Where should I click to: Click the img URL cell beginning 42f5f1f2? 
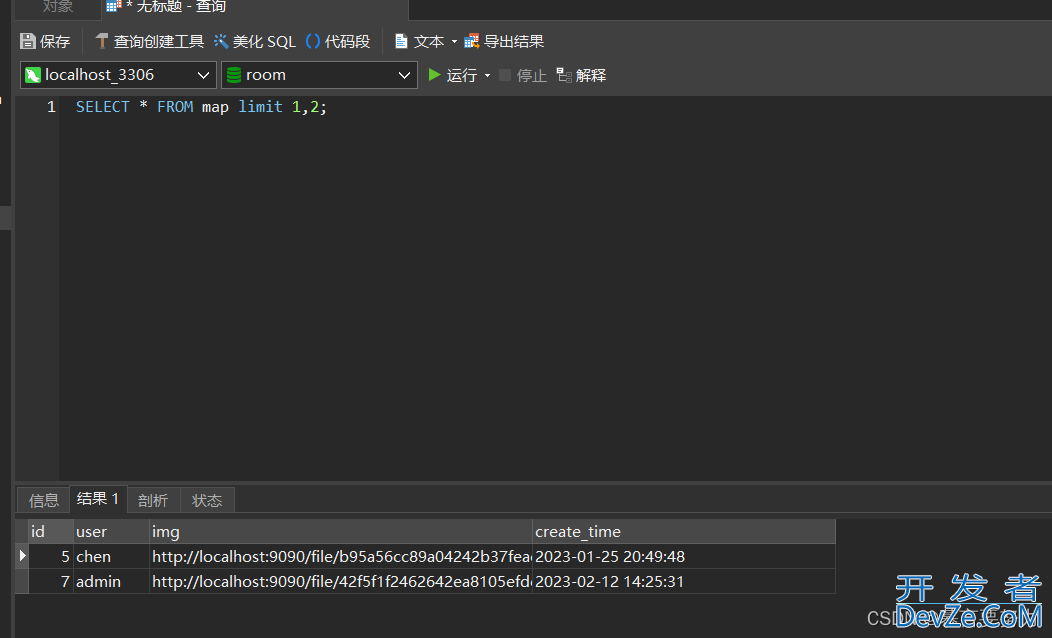(x=341, y=581)
